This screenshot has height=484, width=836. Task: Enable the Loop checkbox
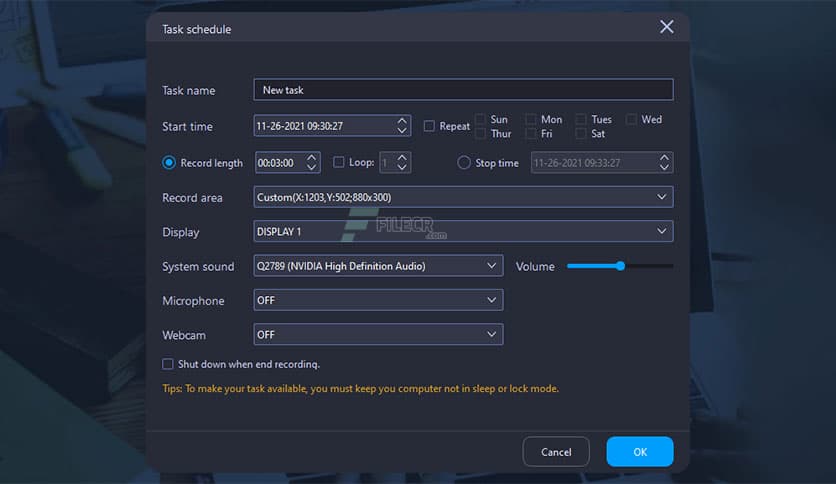click(339, 162)
